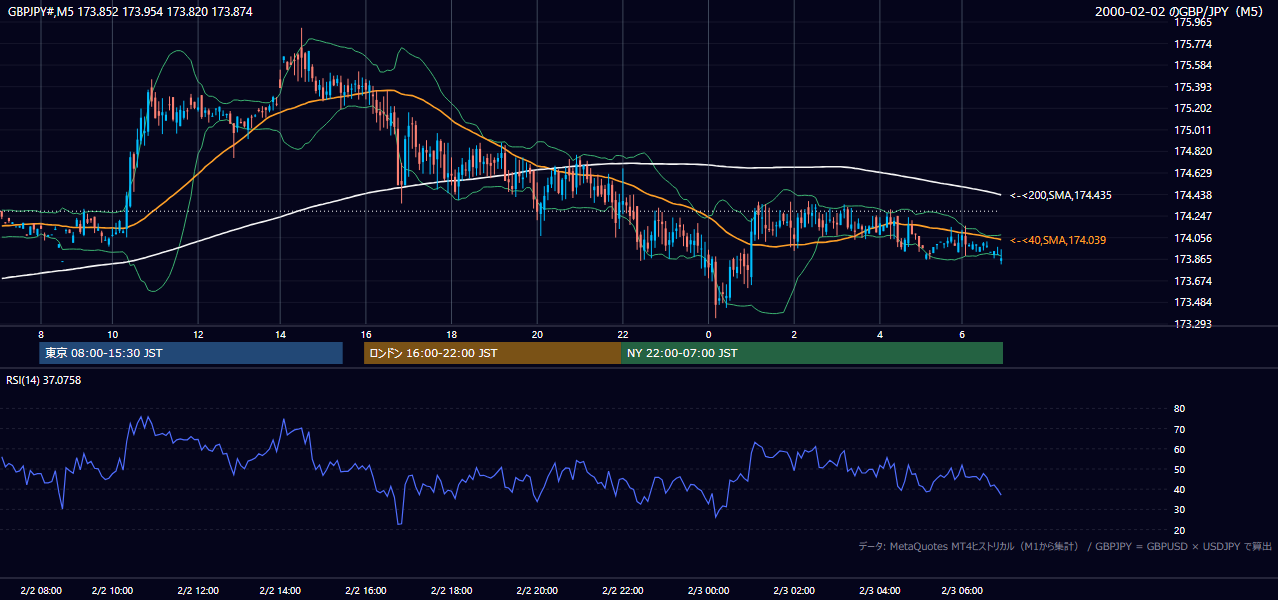Click the bottom date label 2/2 16:00
This screenshot has width=1278, height=600.
pyautogui.click(x=365, y=590)
